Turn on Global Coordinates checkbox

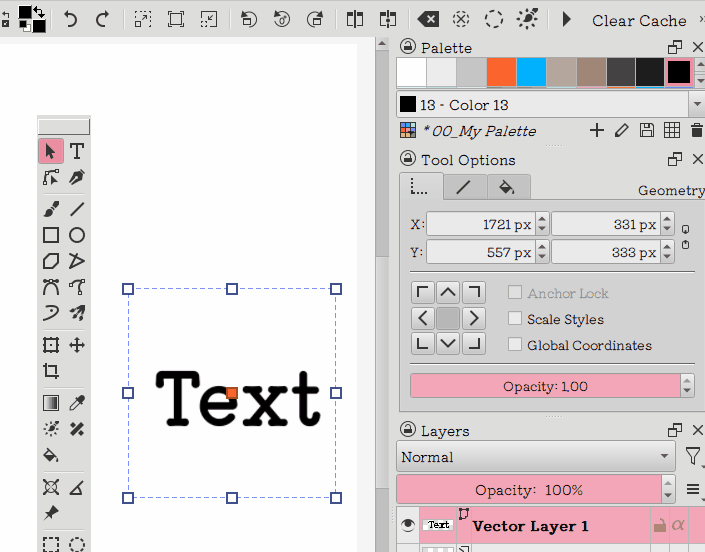(x=515, y=345)
